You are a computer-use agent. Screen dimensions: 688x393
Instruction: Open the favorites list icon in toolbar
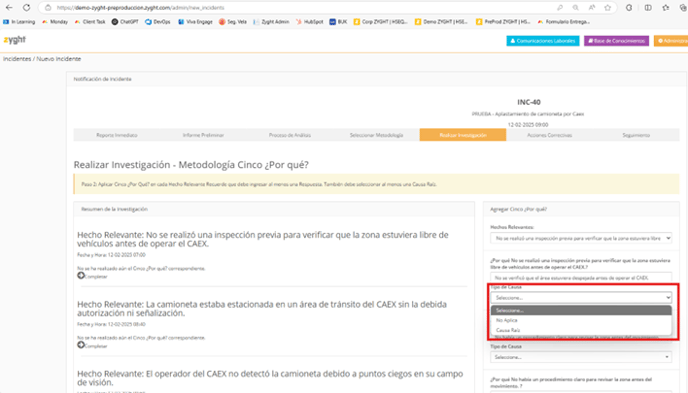coord(666,7)
